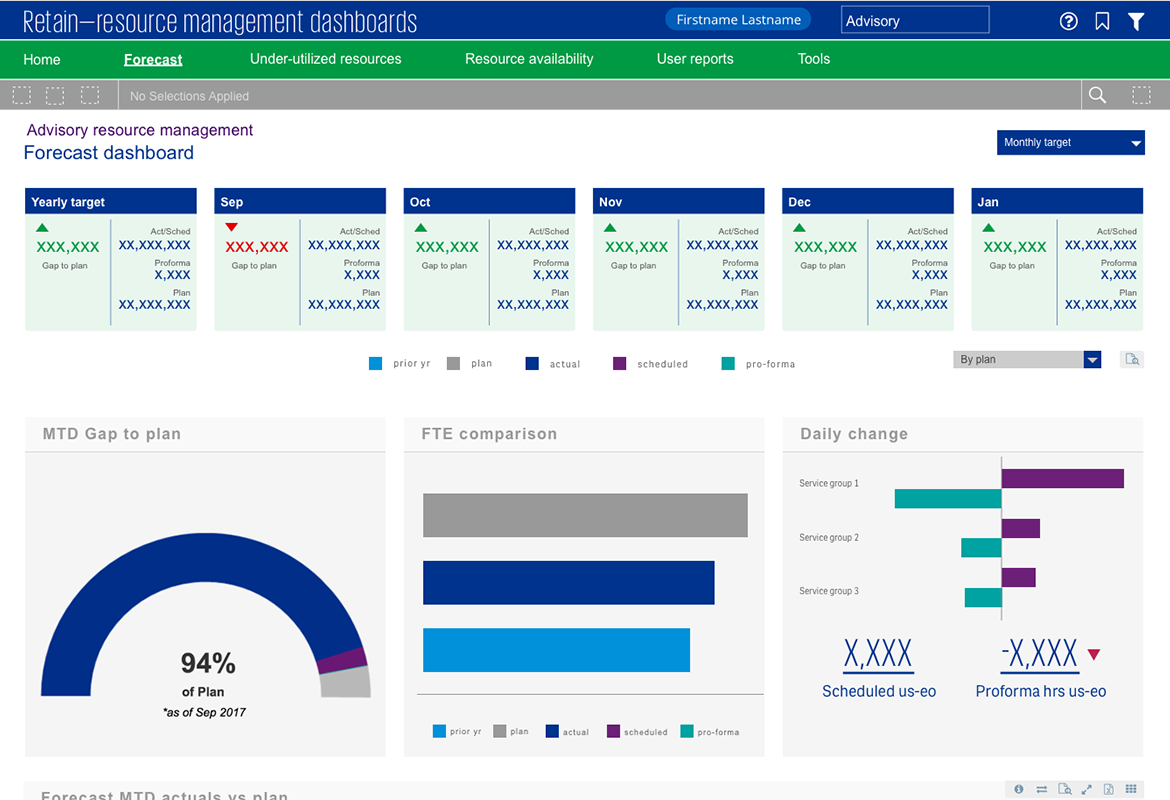Open the Advisory selector field
1170x800 pixels.
(x=915, y=20)
